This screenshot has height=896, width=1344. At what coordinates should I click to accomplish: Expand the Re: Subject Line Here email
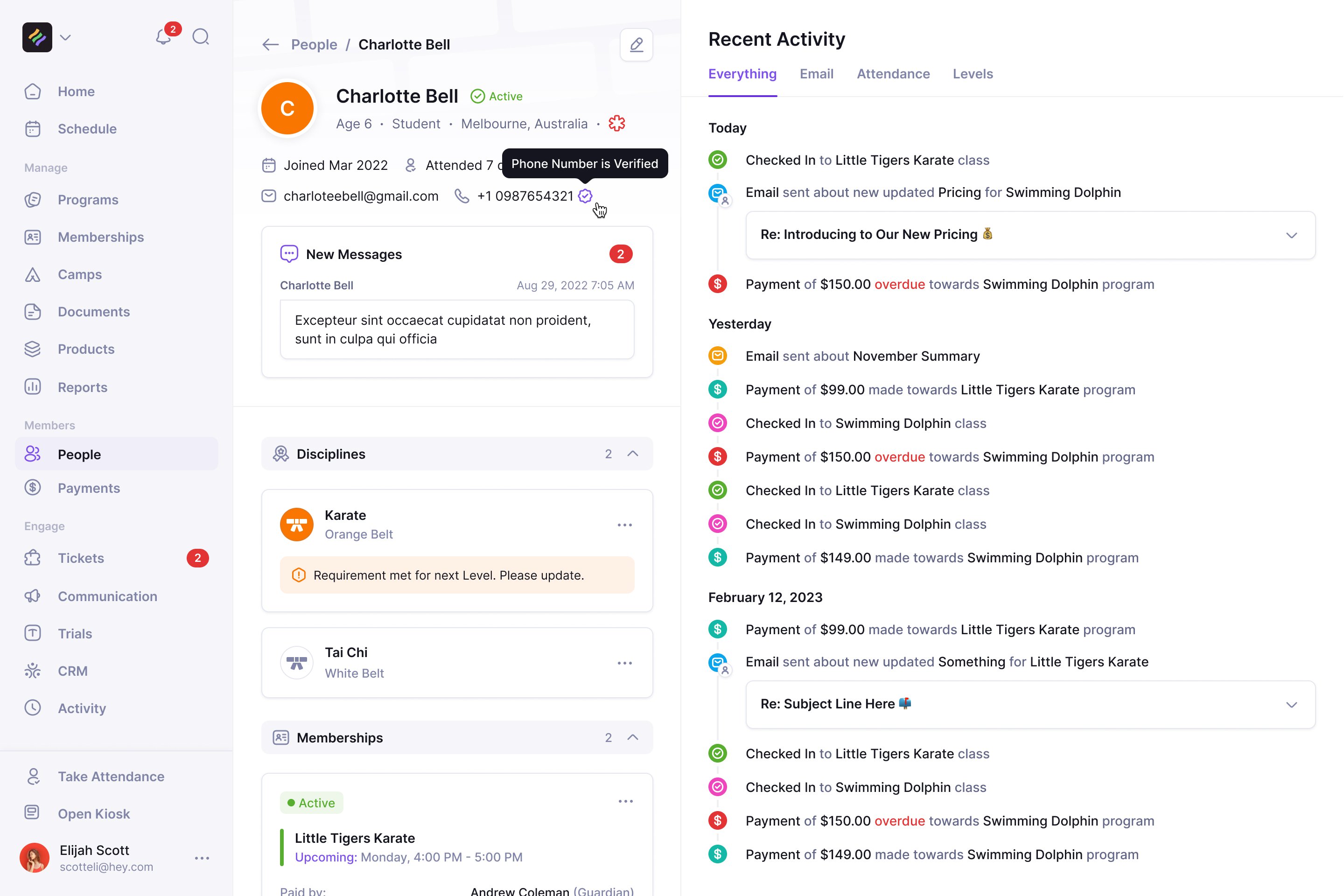pos(1291,705)
